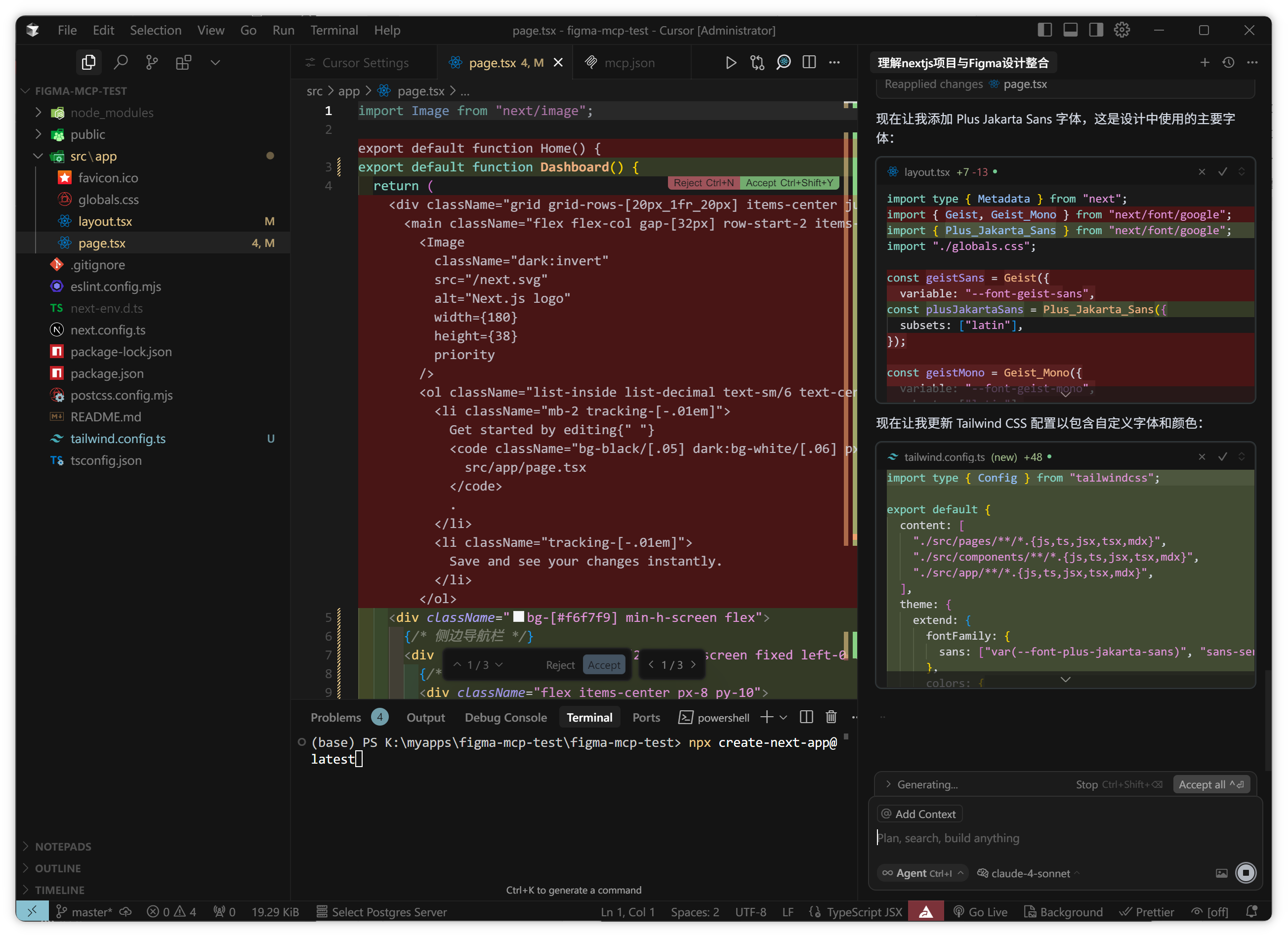Open the Search view icon
Screen dimensions: 1288x937
point(121,62)
